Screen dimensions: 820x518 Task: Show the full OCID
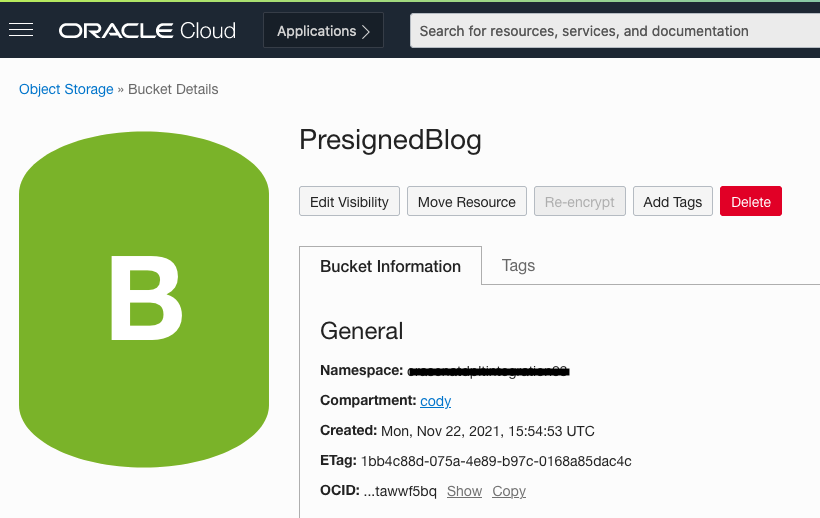[x=464, y=491]
